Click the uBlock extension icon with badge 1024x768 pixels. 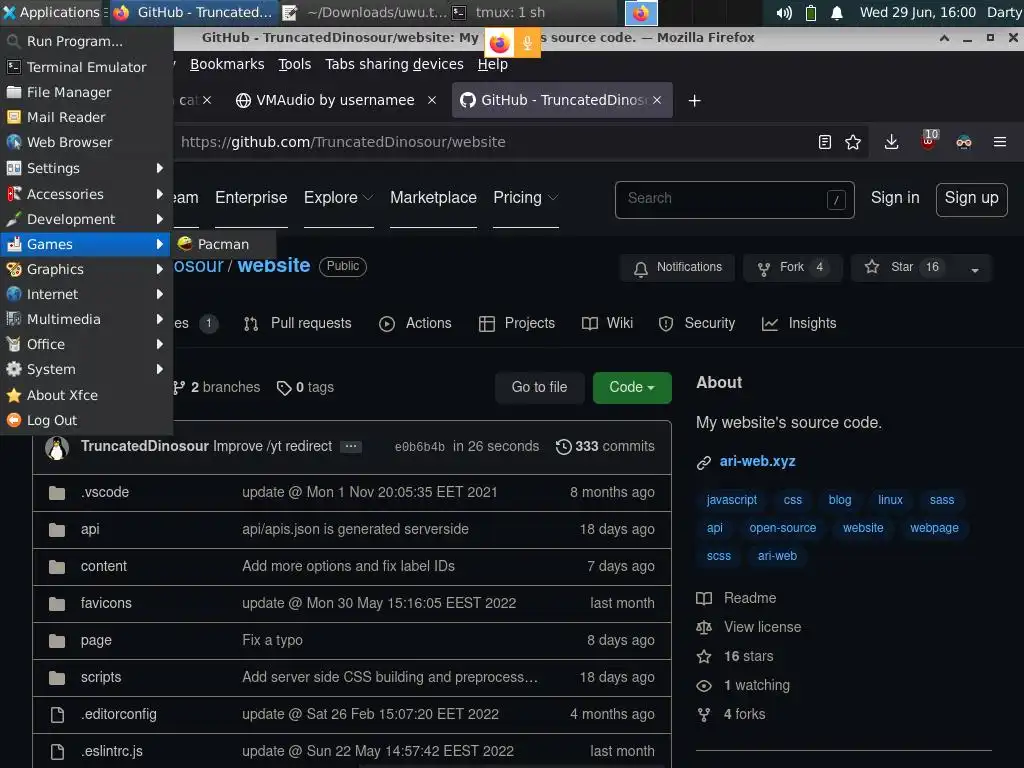tap(929, 140)
